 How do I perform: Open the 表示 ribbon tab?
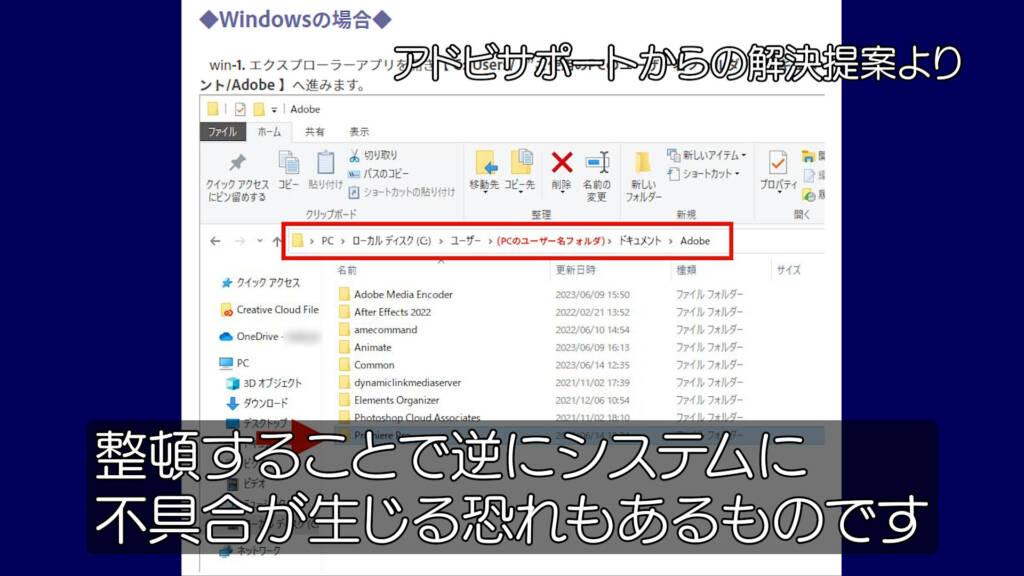359,132
